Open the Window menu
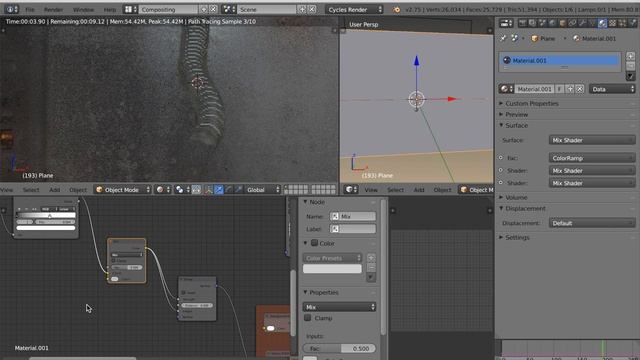The width and height of the screenshot is (640, 360). click(83, 9)
